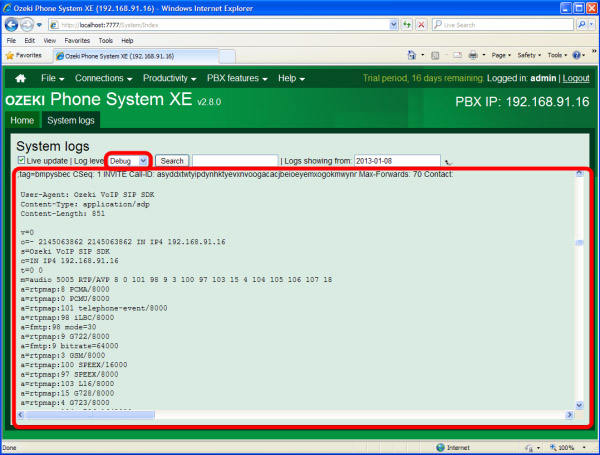600x455 pixels.
Task: Expand the Connections menu
Action: coord(104,78)
